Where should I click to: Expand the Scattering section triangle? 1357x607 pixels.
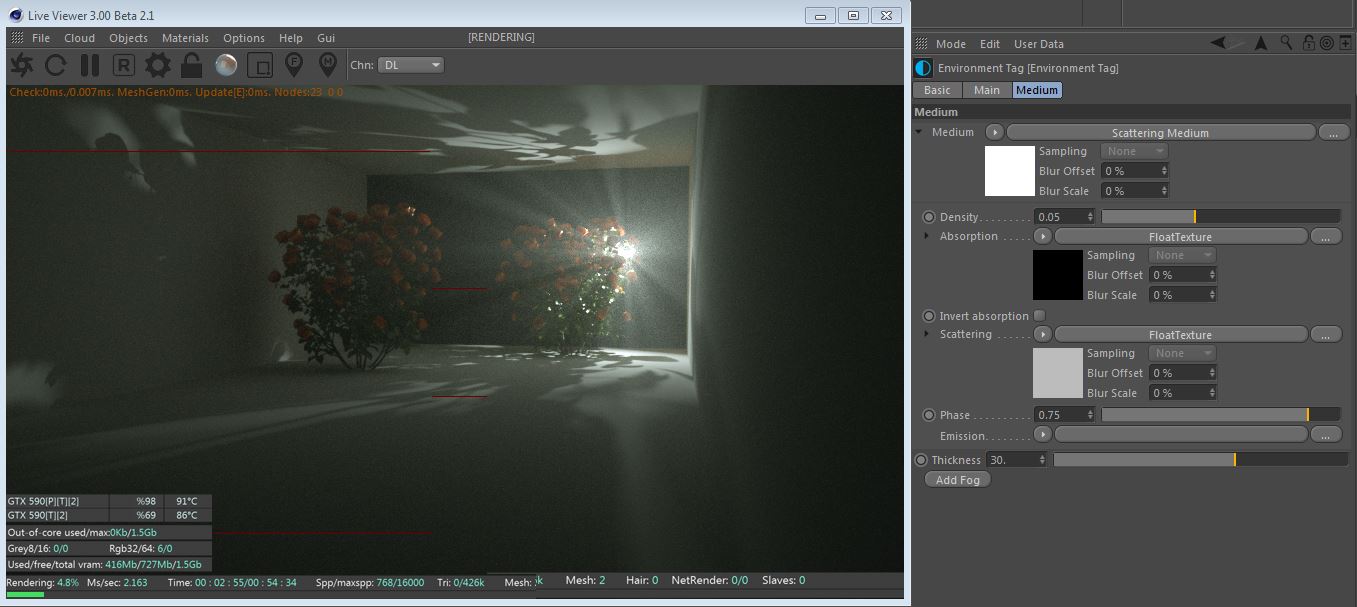point(928,334)
